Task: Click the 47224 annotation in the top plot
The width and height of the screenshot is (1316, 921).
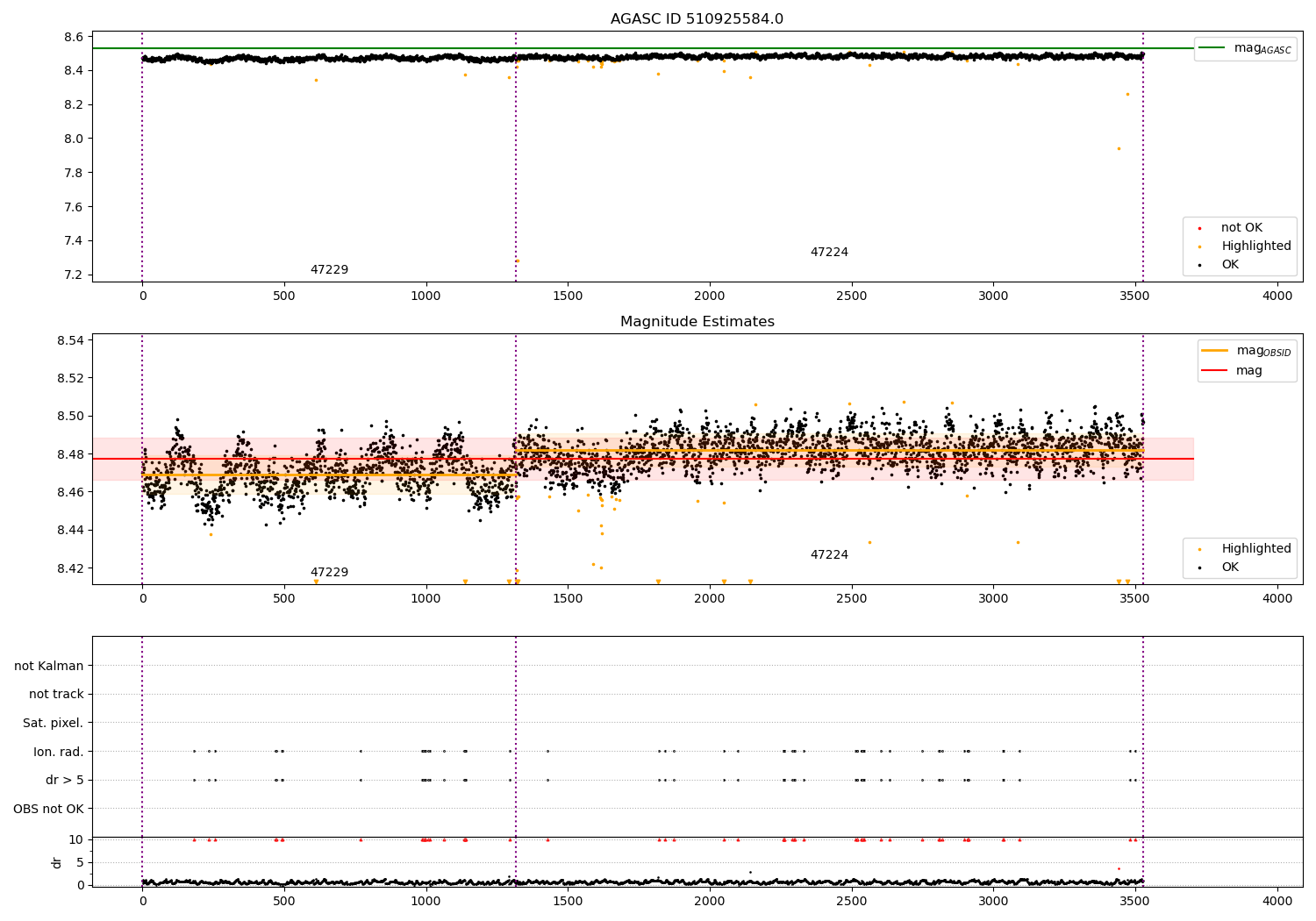Action: pos(829,253)
